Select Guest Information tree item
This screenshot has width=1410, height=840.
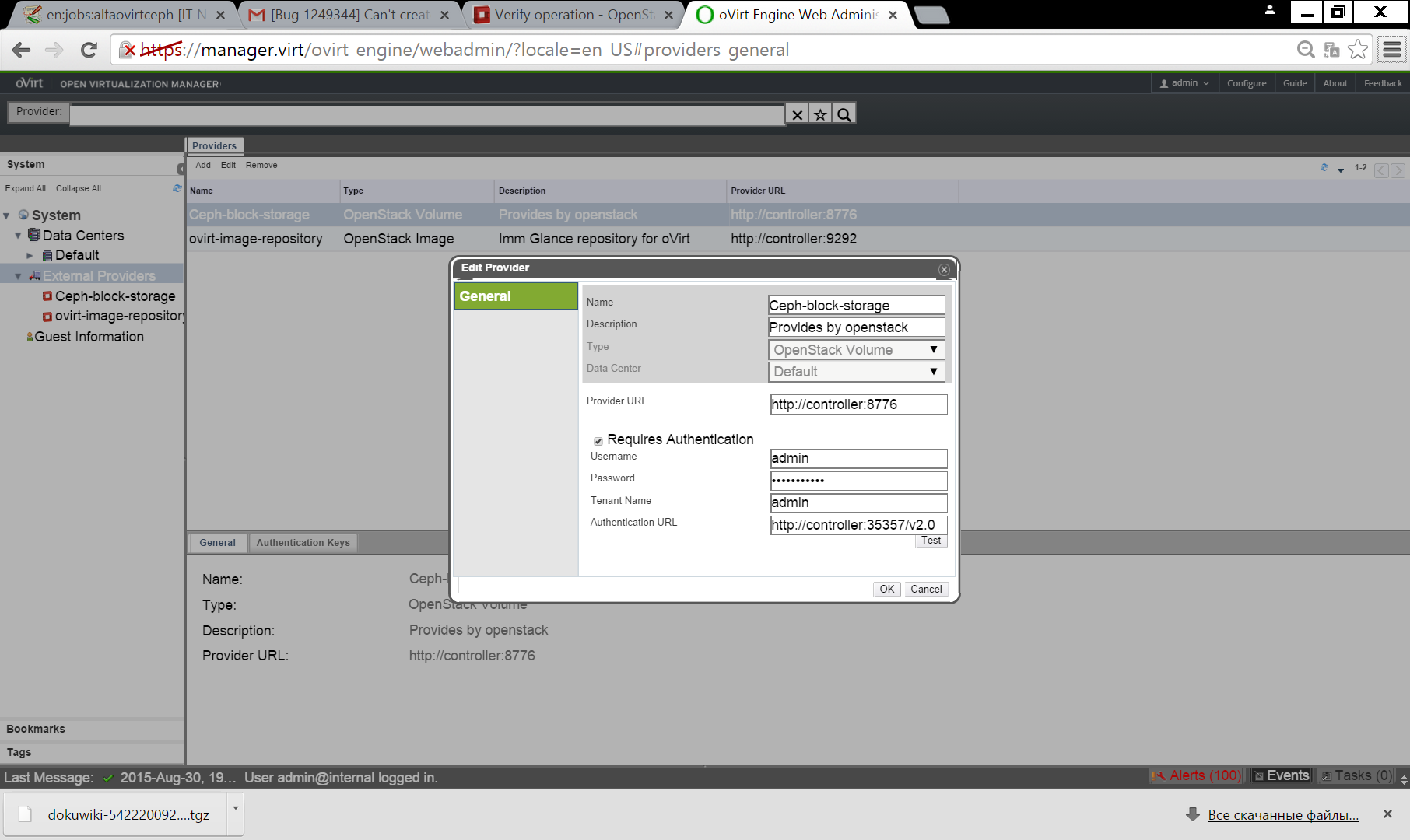click(89, 337)
